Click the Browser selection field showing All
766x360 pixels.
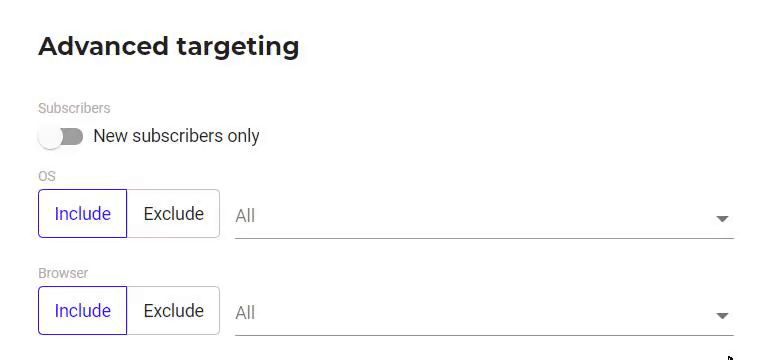coord(484,313)
